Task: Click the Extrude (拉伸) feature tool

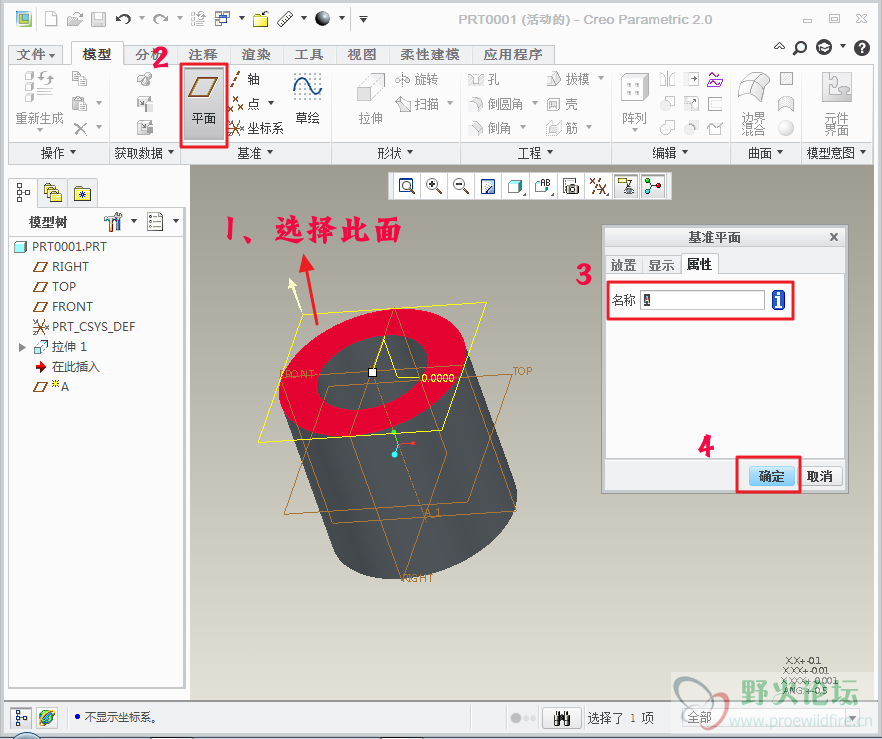Action: click(x=370, y=99)
